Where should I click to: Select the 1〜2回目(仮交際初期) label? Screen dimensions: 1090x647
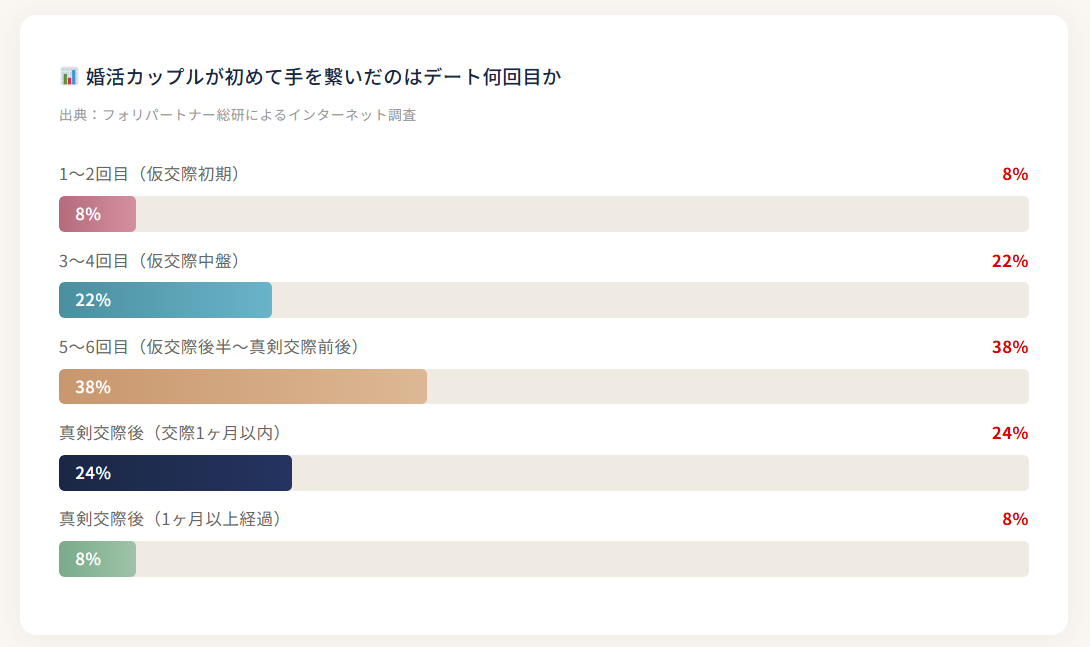[150, 174]
